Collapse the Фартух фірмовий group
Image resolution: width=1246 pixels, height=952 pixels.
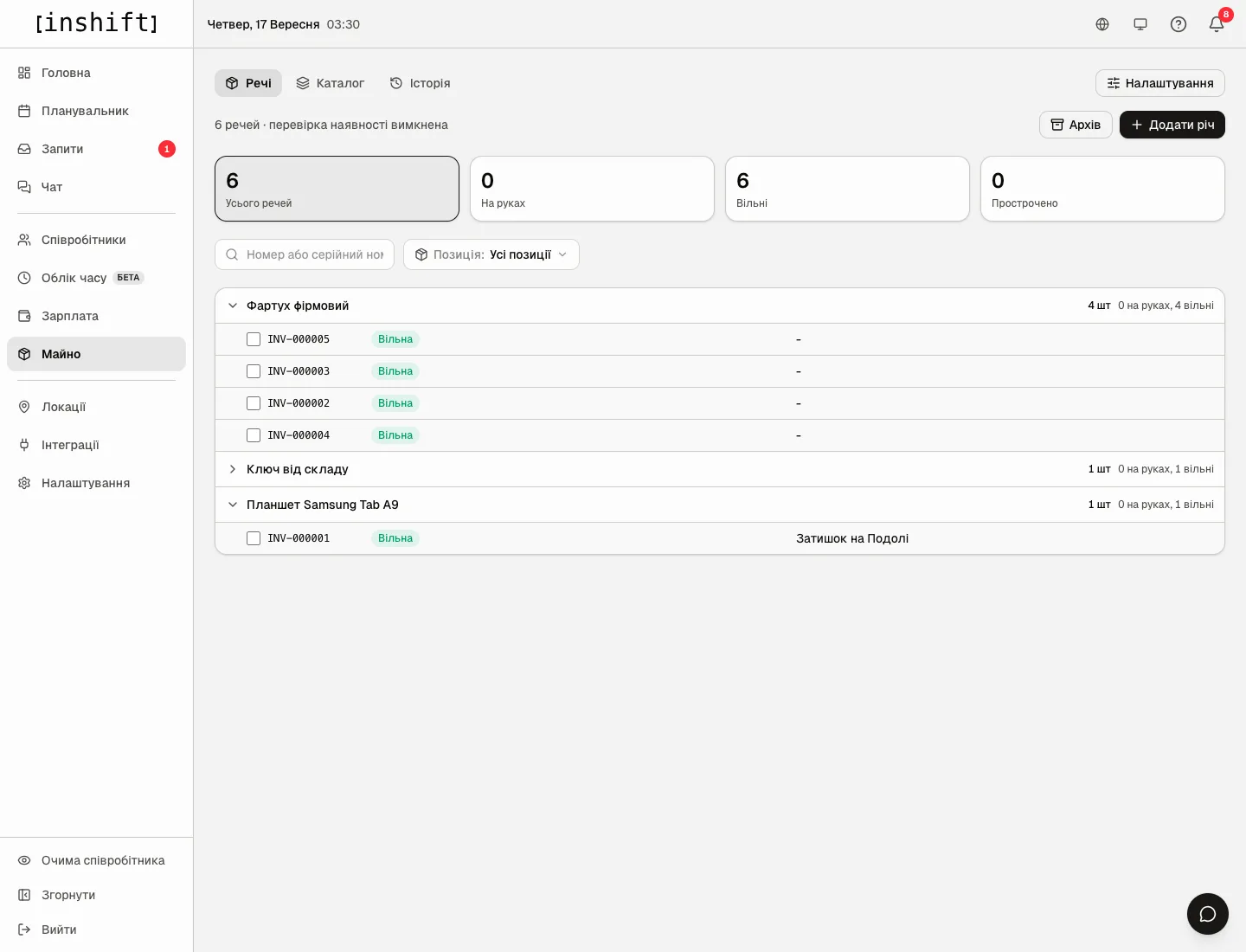click(x=720, y=306)
